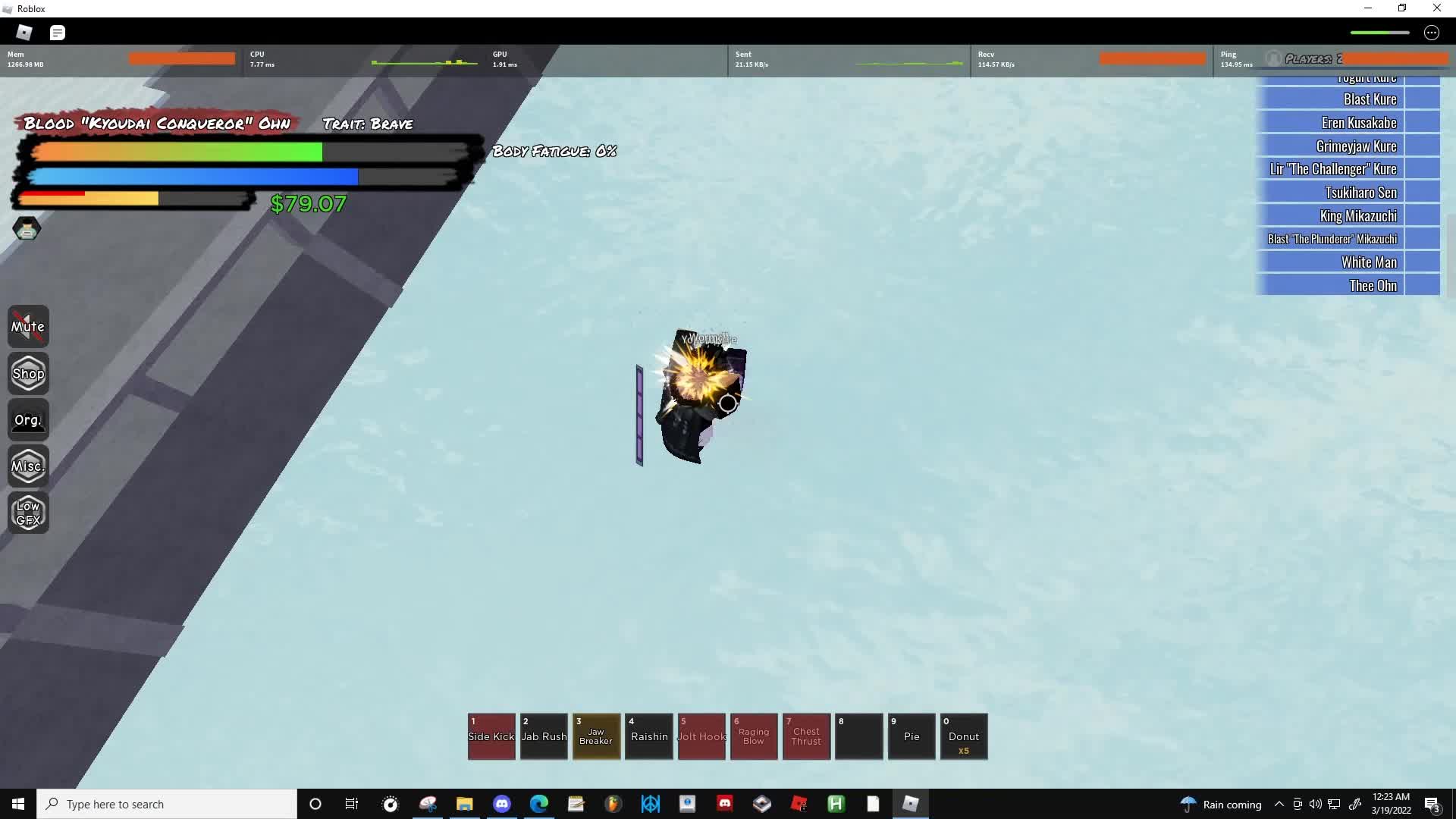Viewport: 1456px width, 819px height.
Task: Select Side Kick in hotbar slot 1
Action: [491, 736]
